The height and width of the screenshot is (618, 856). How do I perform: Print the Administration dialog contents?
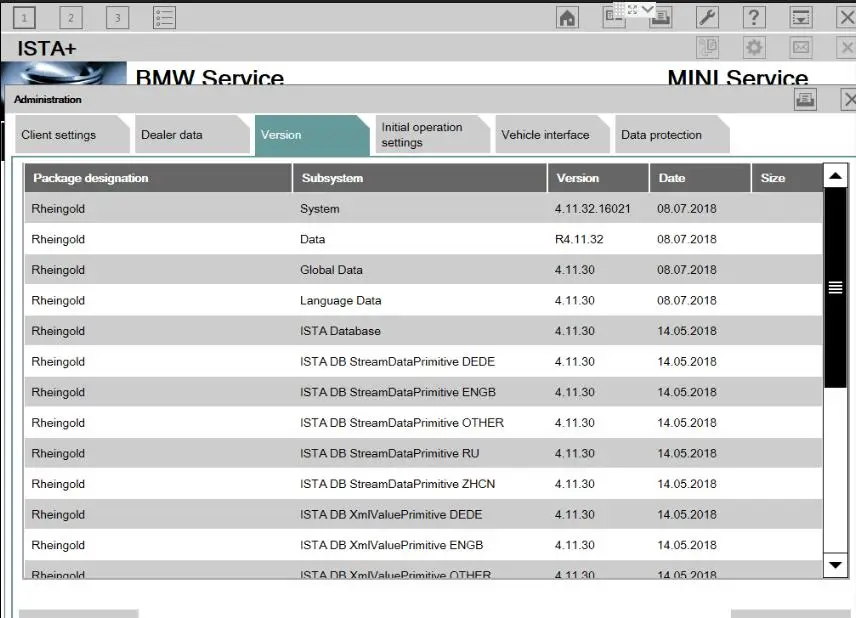click(805, 99)
